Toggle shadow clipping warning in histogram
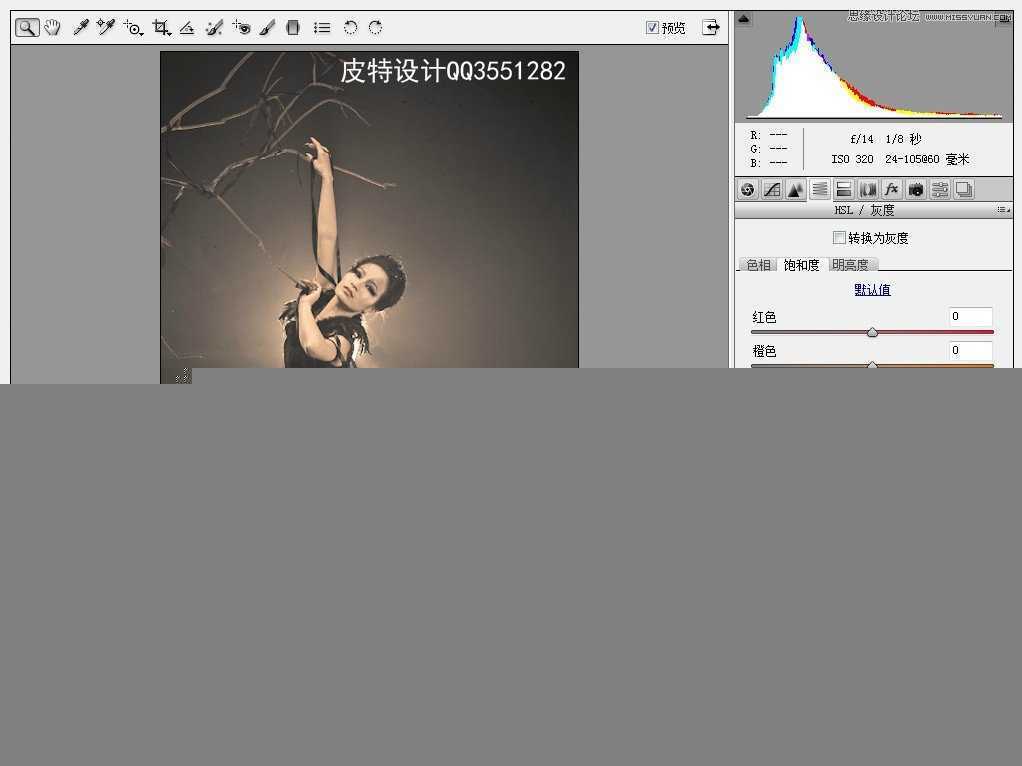1022x766 pixels. click(744, 19)
